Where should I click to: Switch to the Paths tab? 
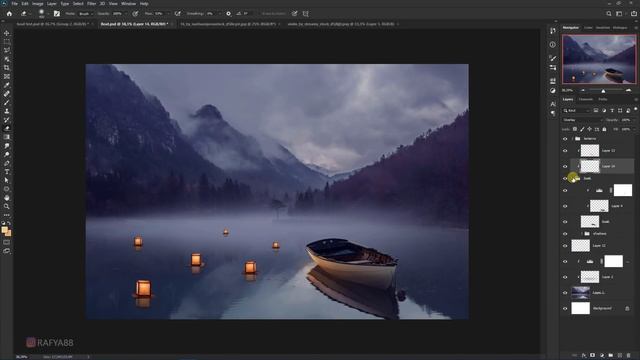pyautogui.click(x=603, y=99)
